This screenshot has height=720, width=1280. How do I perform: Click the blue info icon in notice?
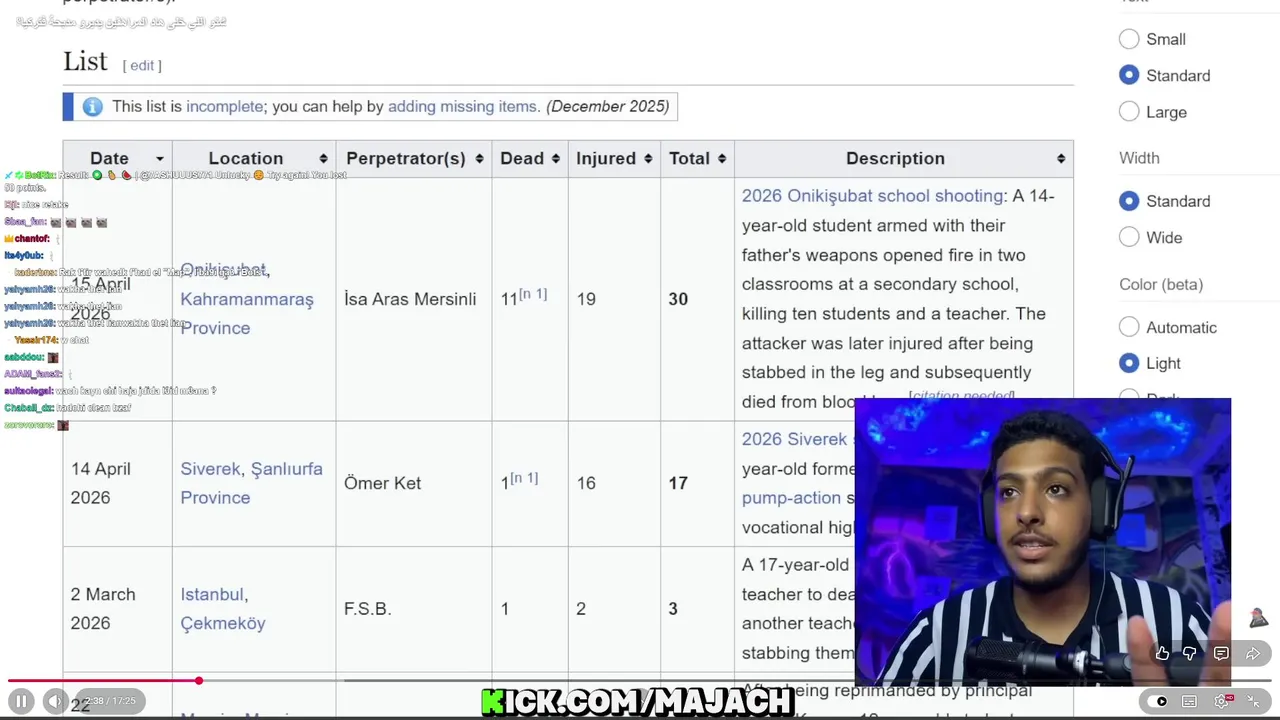[93, 106]
